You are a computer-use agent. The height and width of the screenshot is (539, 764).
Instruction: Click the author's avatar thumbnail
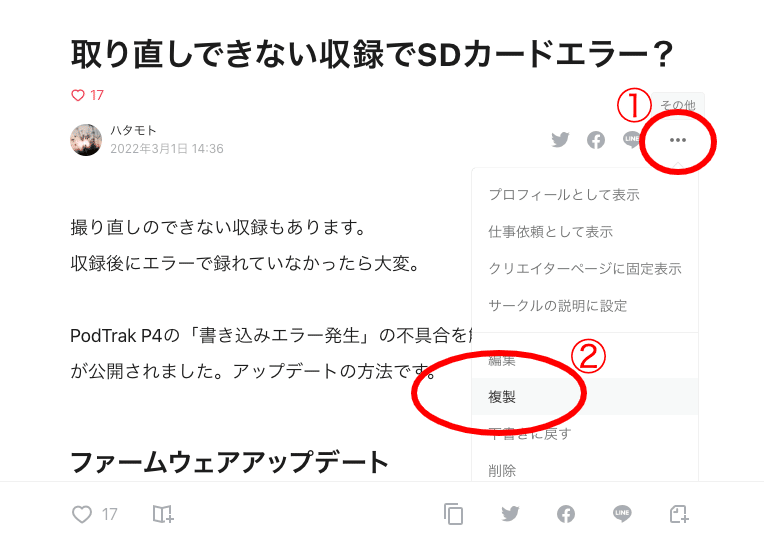tap(86, 140)
